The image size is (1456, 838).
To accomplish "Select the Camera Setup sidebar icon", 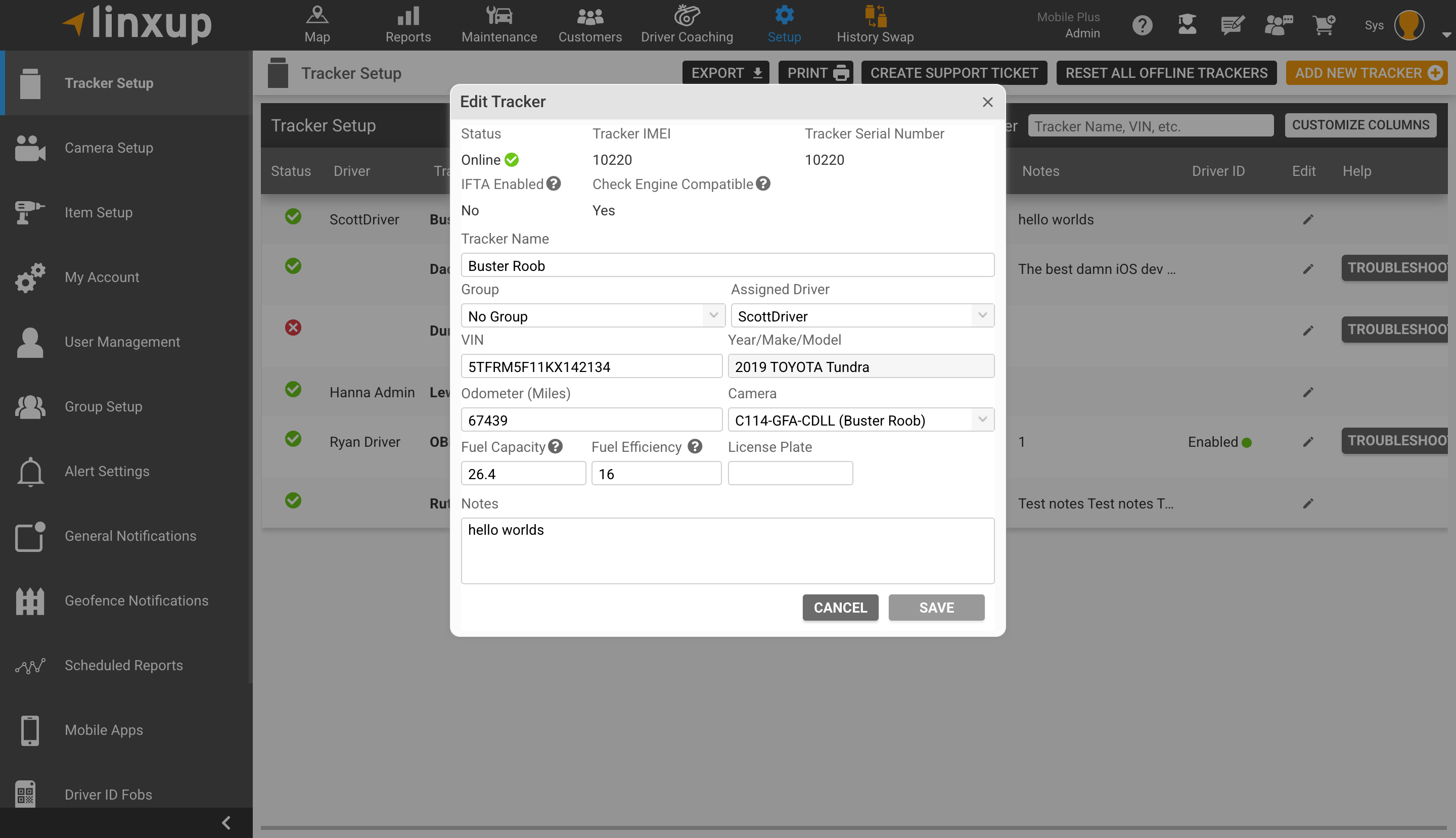I will pos(29,148).
